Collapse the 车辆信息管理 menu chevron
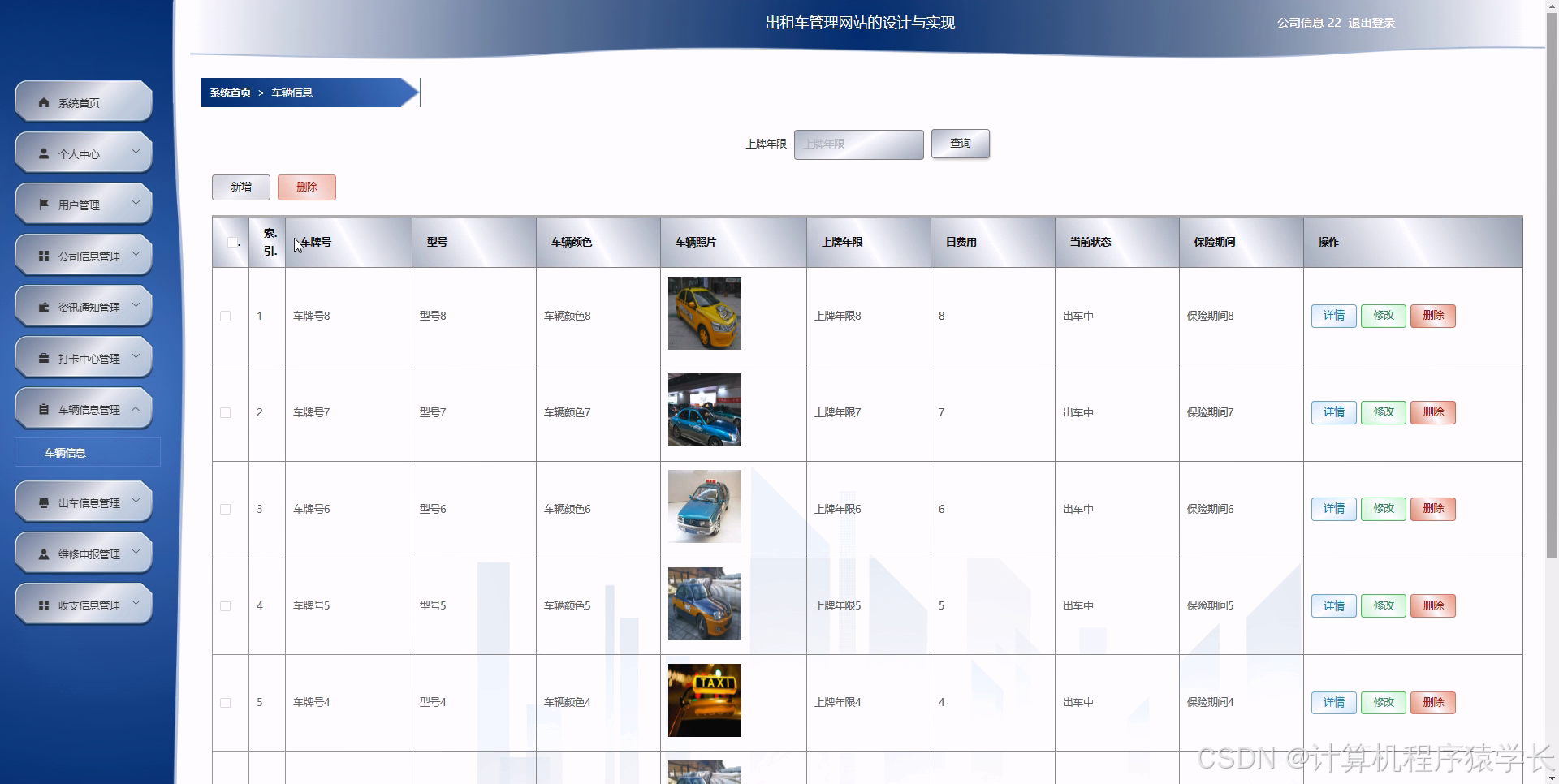The width and height of the screenshot is (1559, 784). 136,407
